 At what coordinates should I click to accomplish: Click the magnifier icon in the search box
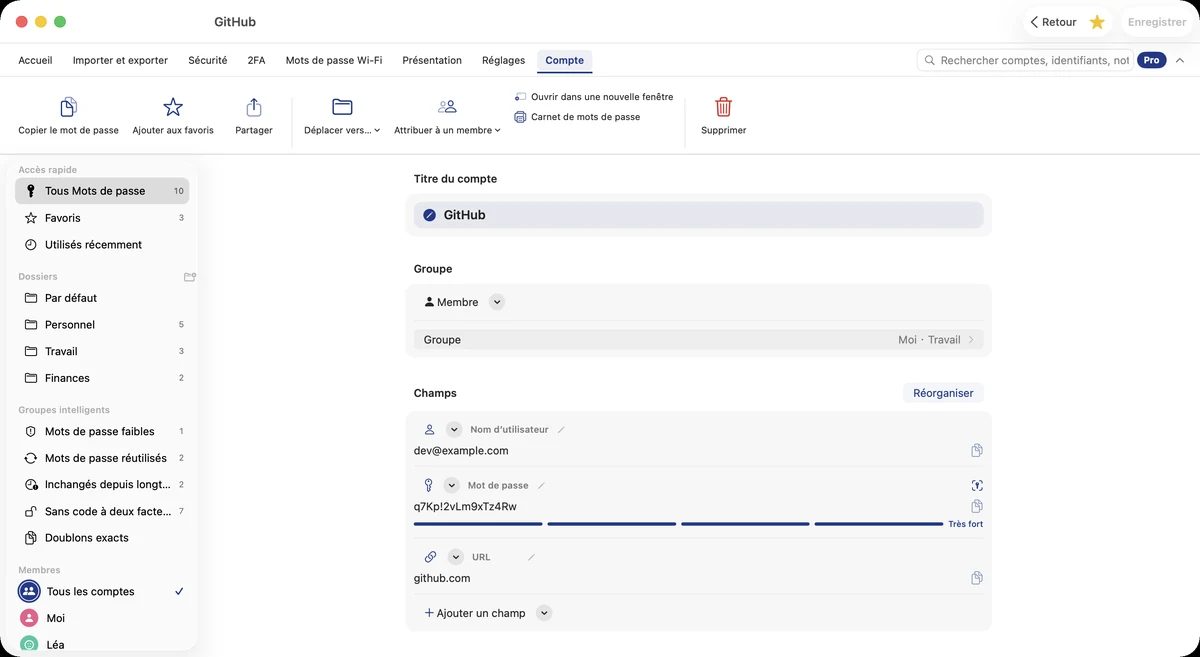[x=930, y=60]
